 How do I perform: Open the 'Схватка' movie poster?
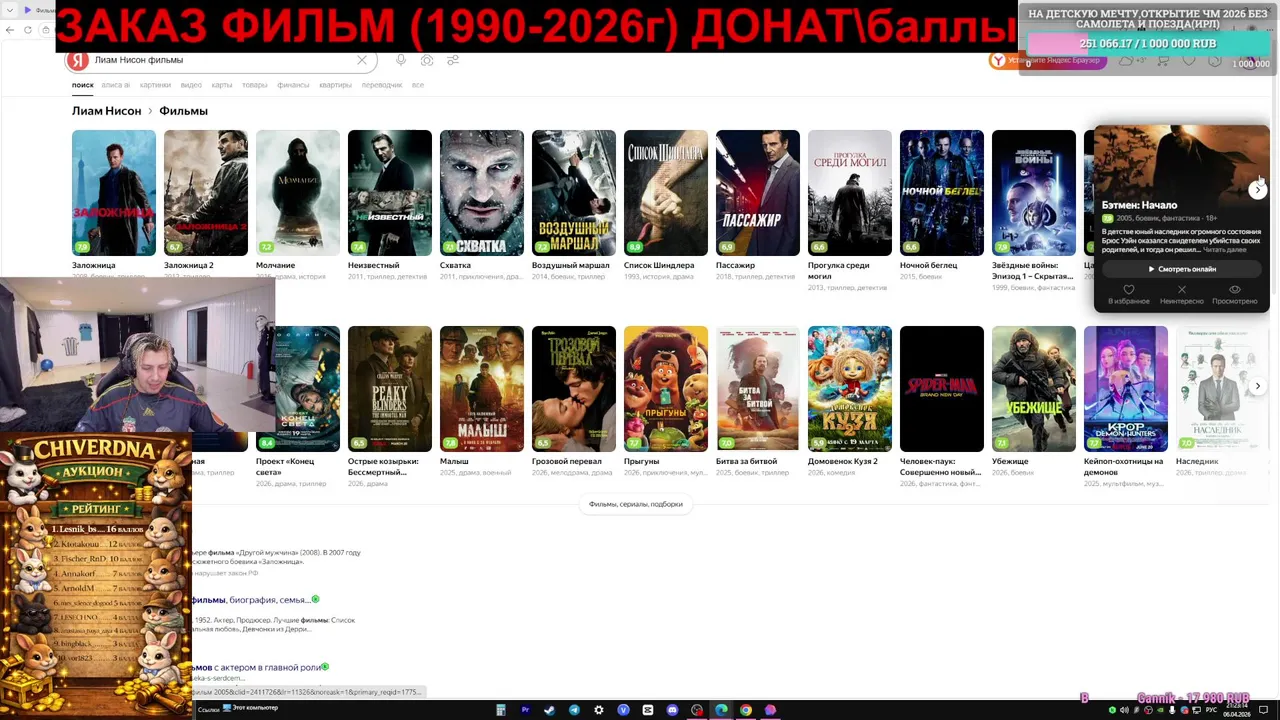(x=482, y=193)
